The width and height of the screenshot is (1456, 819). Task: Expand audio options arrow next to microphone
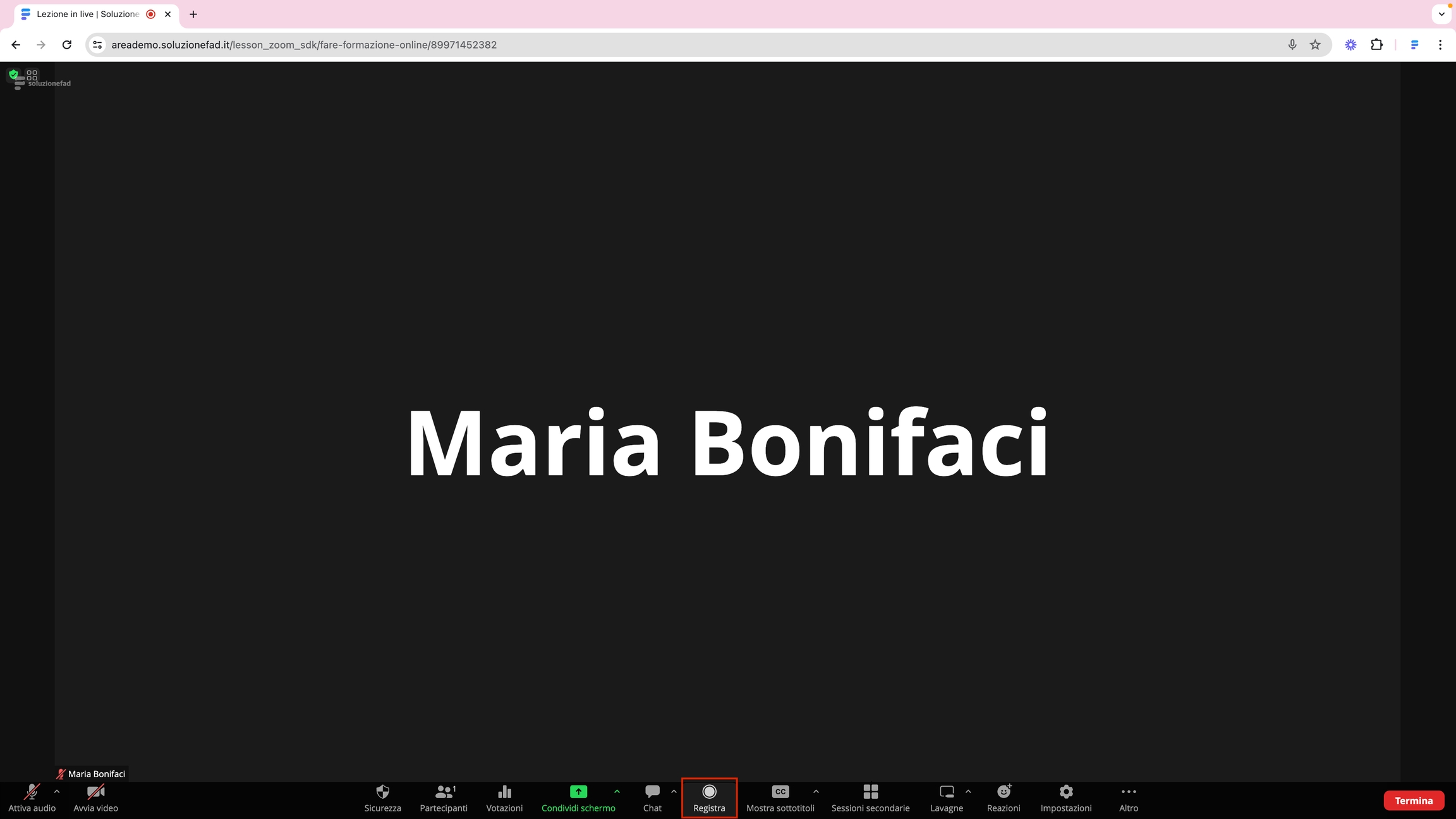57,791
